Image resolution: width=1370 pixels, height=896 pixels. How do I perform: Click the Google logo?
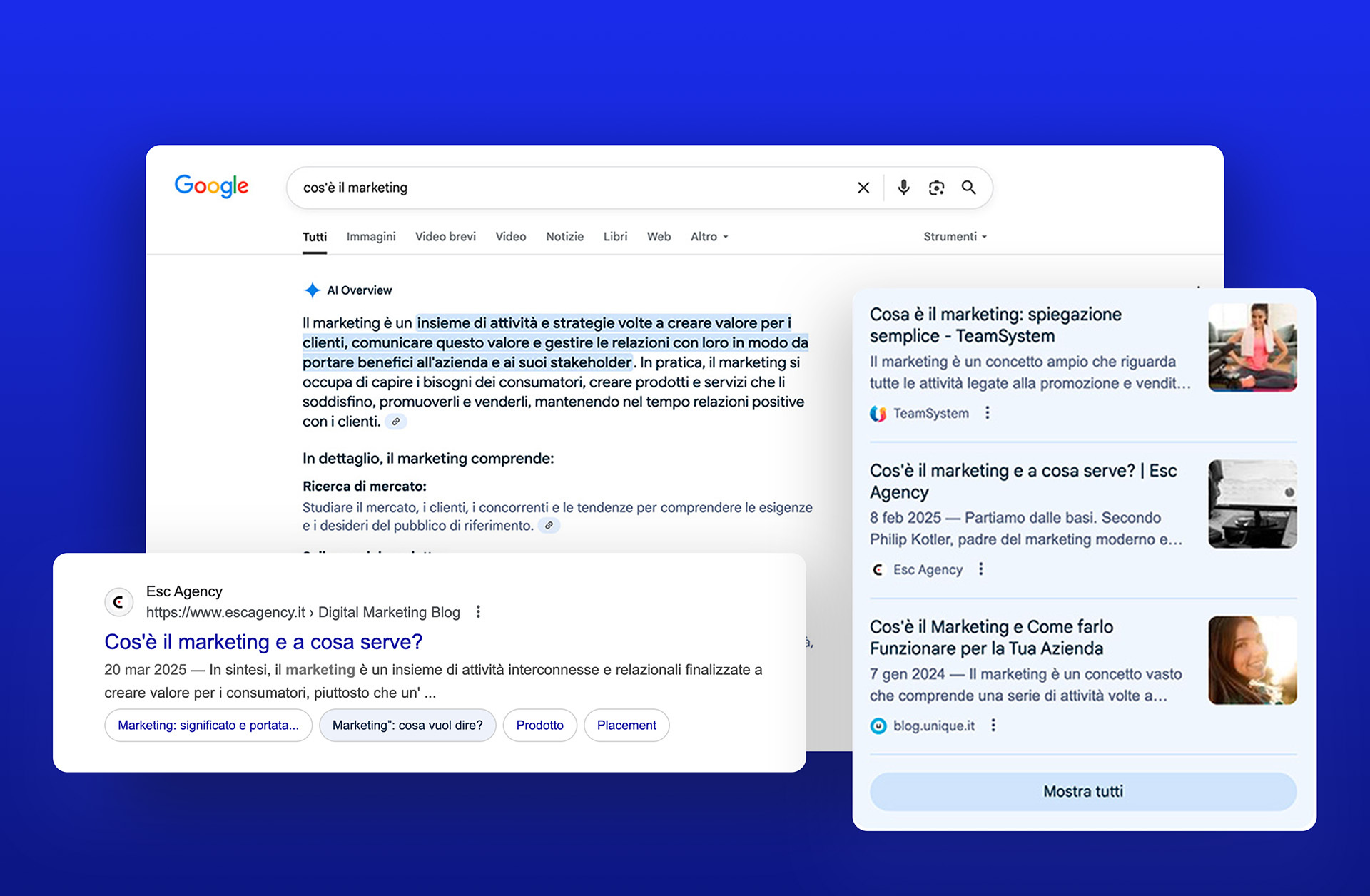(x=211, y=187)
